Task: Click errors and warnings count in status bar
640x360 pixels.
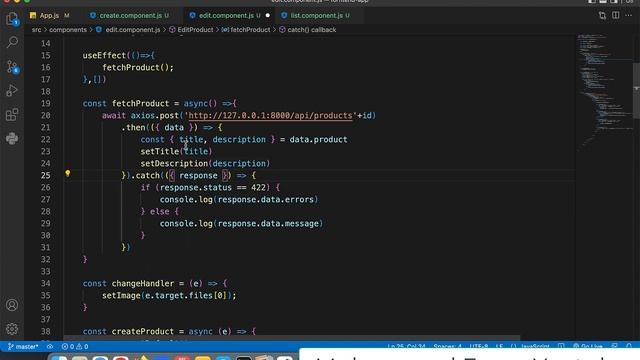Action: pos(75,347)
